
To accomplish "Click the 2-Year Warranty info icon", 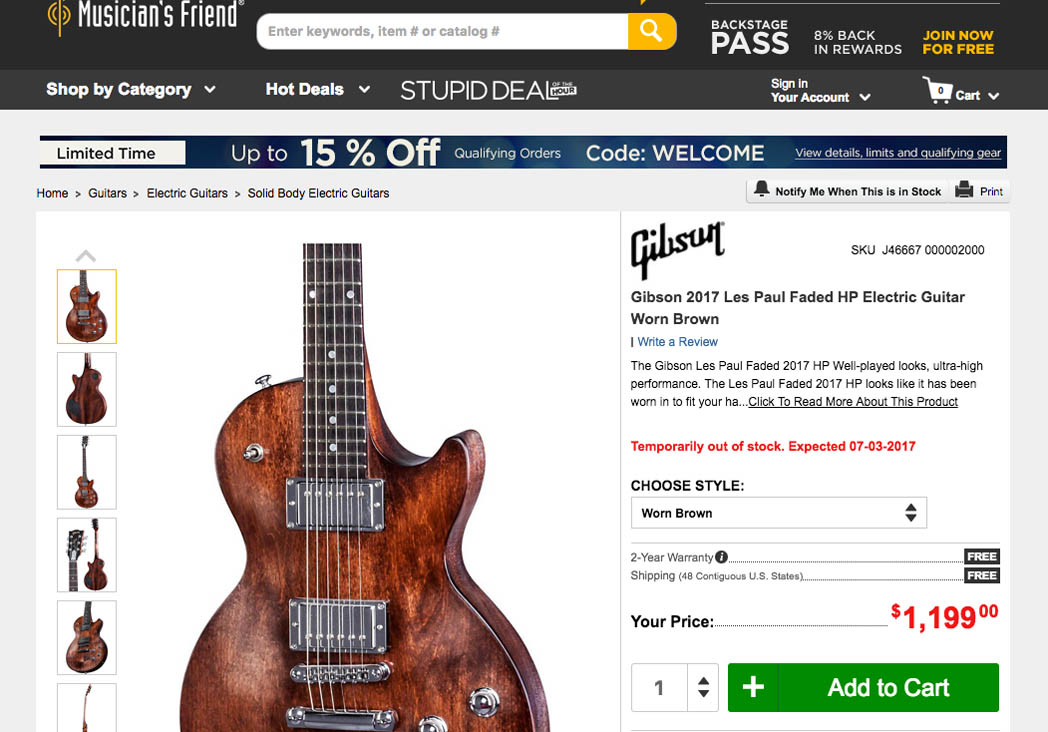I will (721, 557).
